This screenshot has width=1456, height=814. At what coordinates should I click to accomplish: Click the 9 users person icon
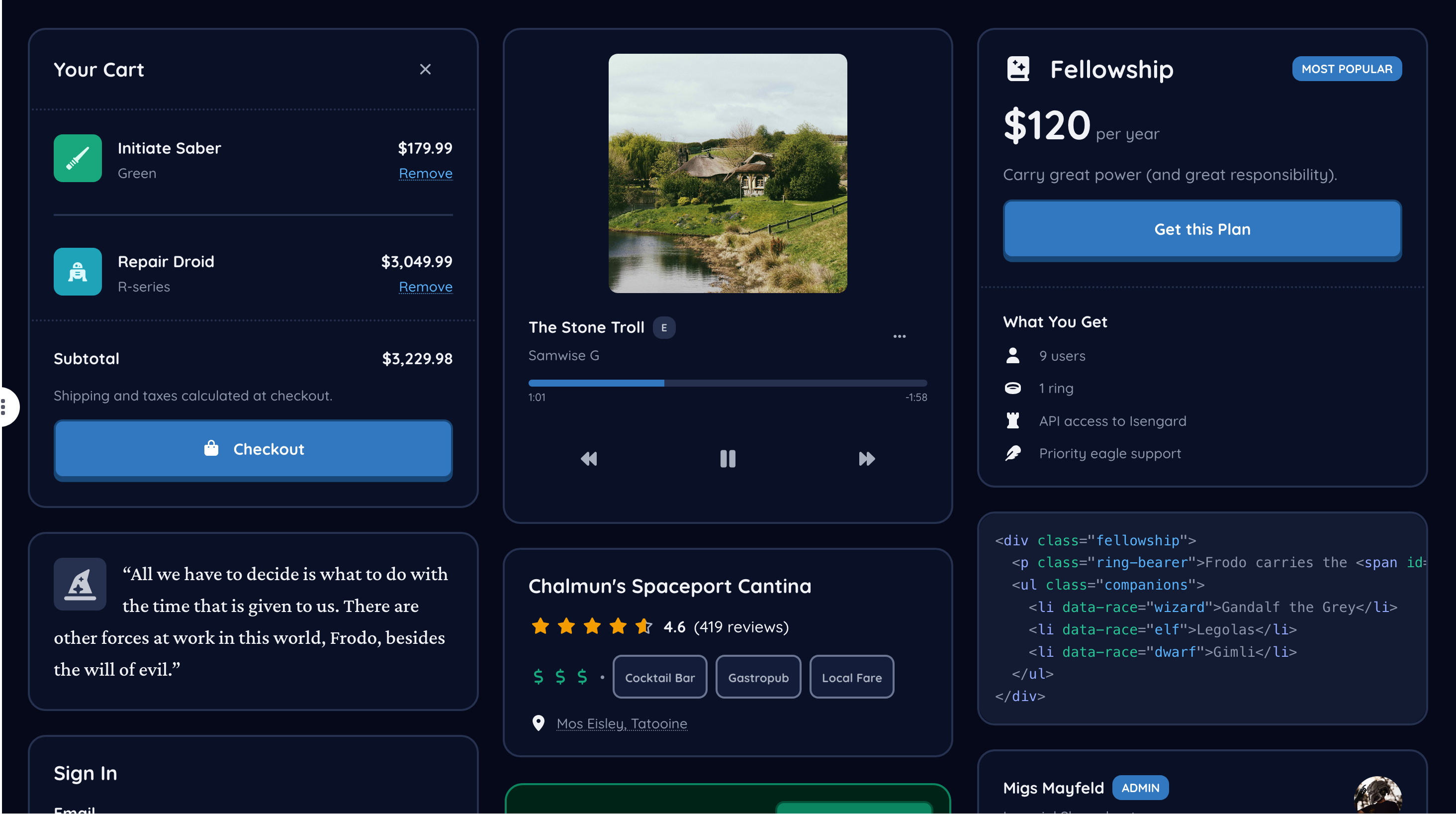tap(1013, 356)
